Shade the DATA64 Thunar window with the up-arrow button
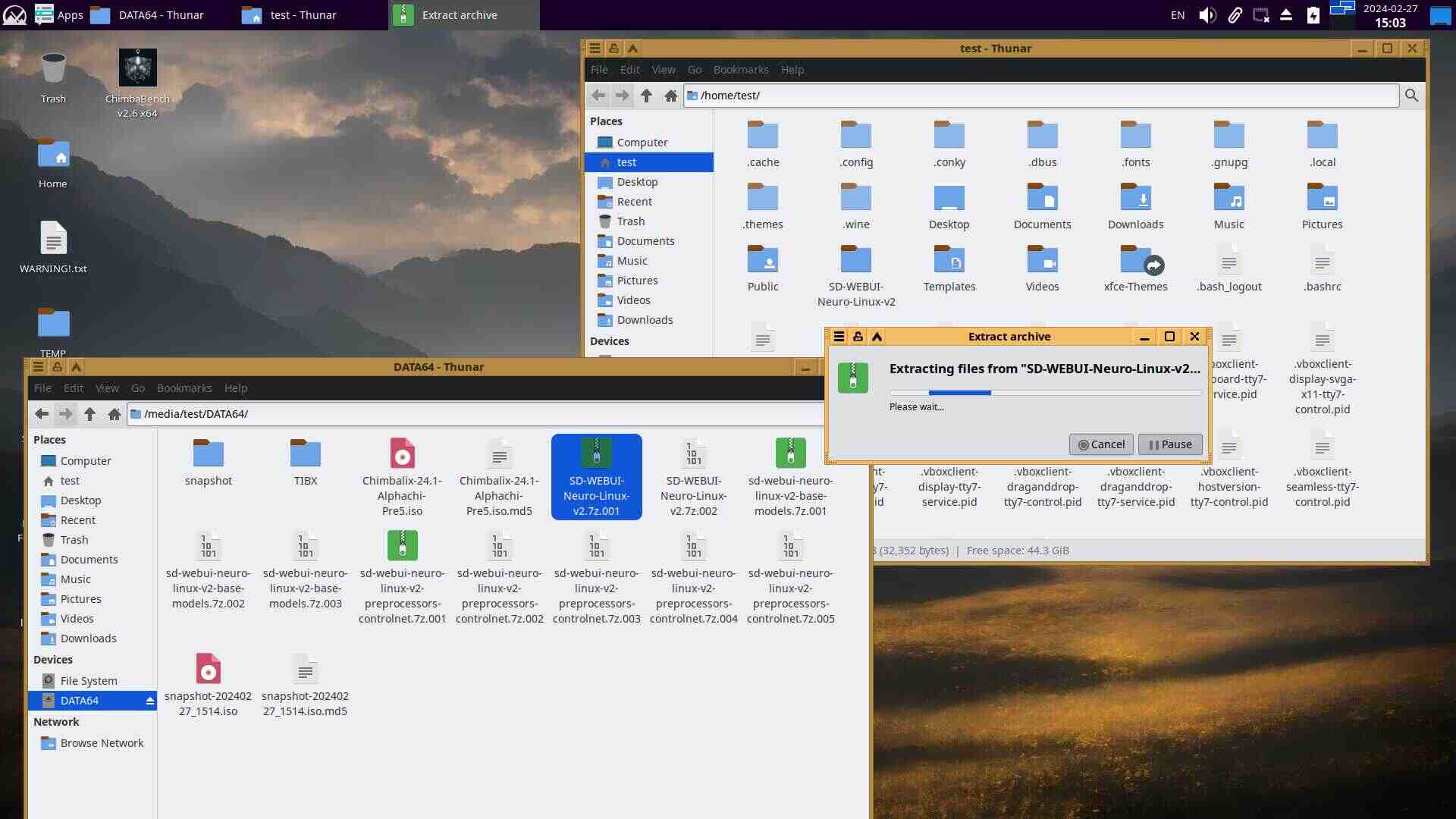 [x=76, y=367]
